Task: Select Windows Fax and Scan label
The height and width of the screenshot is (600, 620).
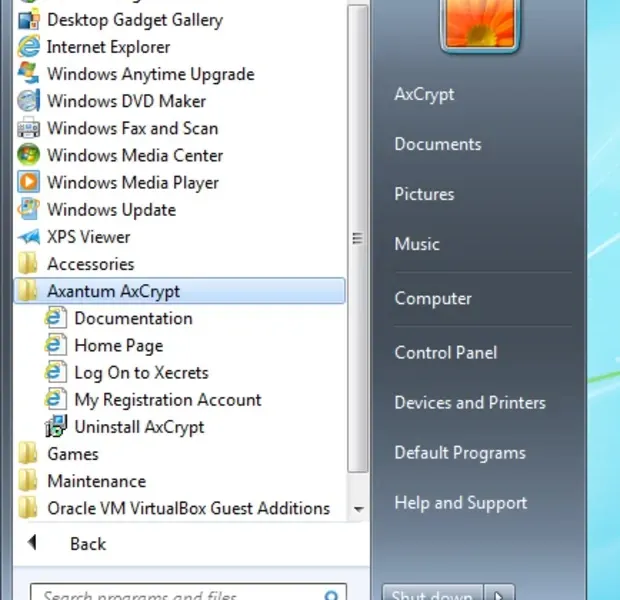Action: point(133,129)
